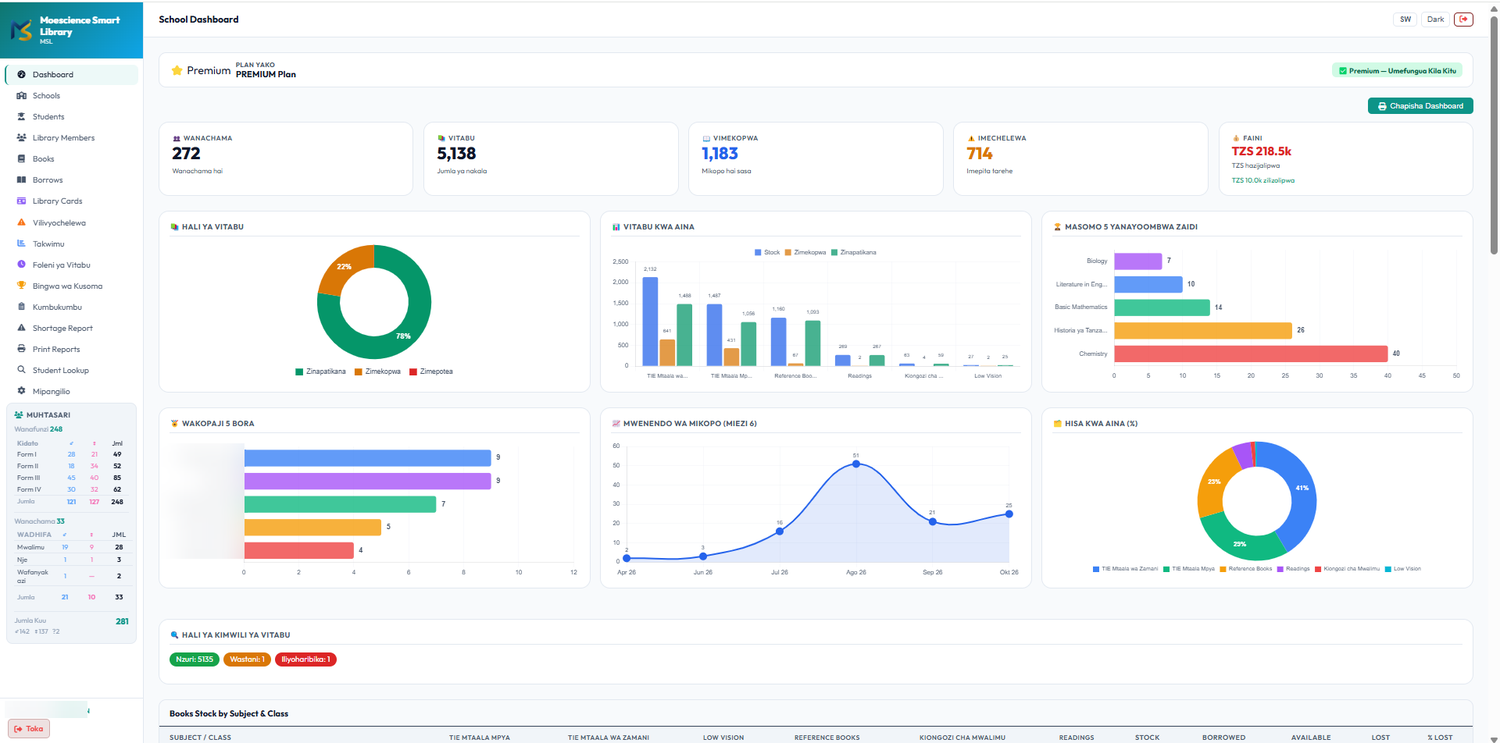Toggle Zimepotea legend in Hali ya Vitabu chart
The image size is (1500, 743).
click(431, 371)
